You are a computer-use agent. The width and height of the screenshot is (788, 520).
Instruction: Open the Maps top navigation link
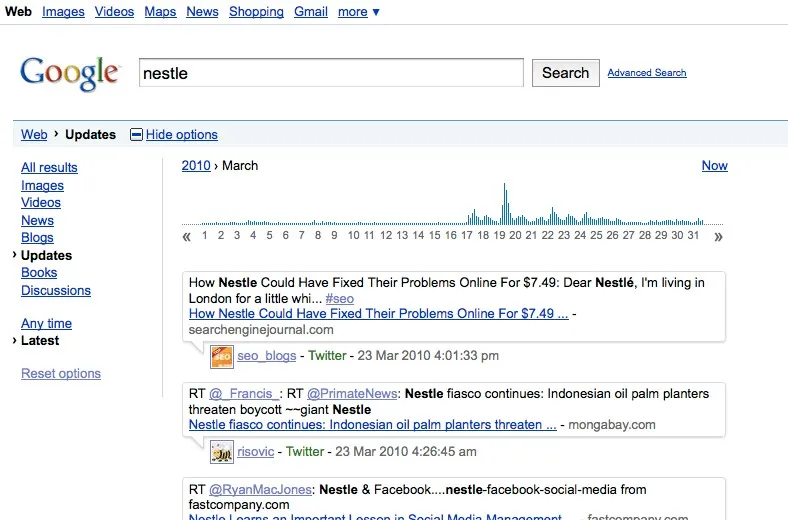160,12
